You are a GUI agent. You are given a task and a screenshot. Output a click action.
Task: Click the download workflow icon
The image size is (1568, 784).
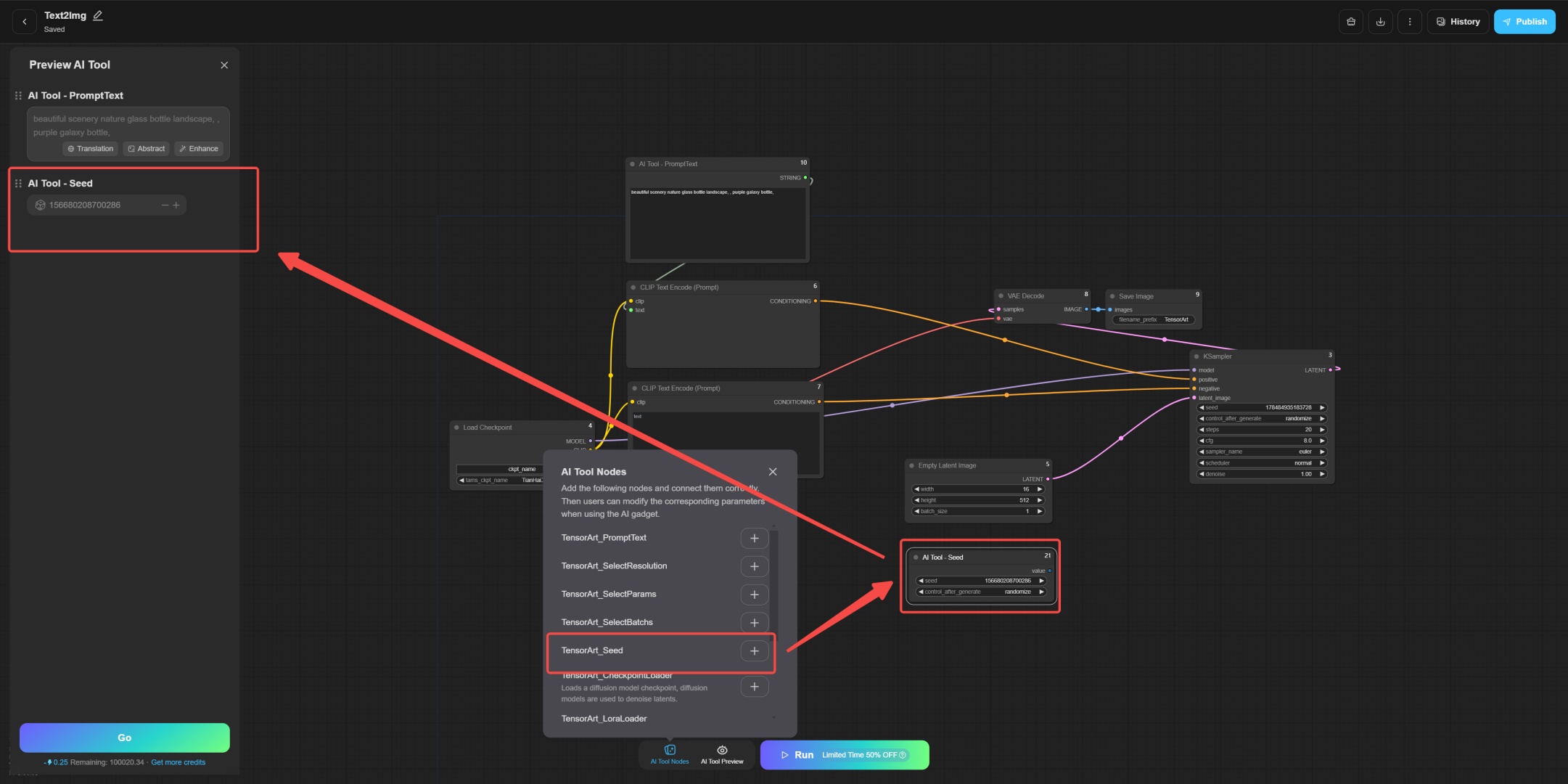(1380, 22)
